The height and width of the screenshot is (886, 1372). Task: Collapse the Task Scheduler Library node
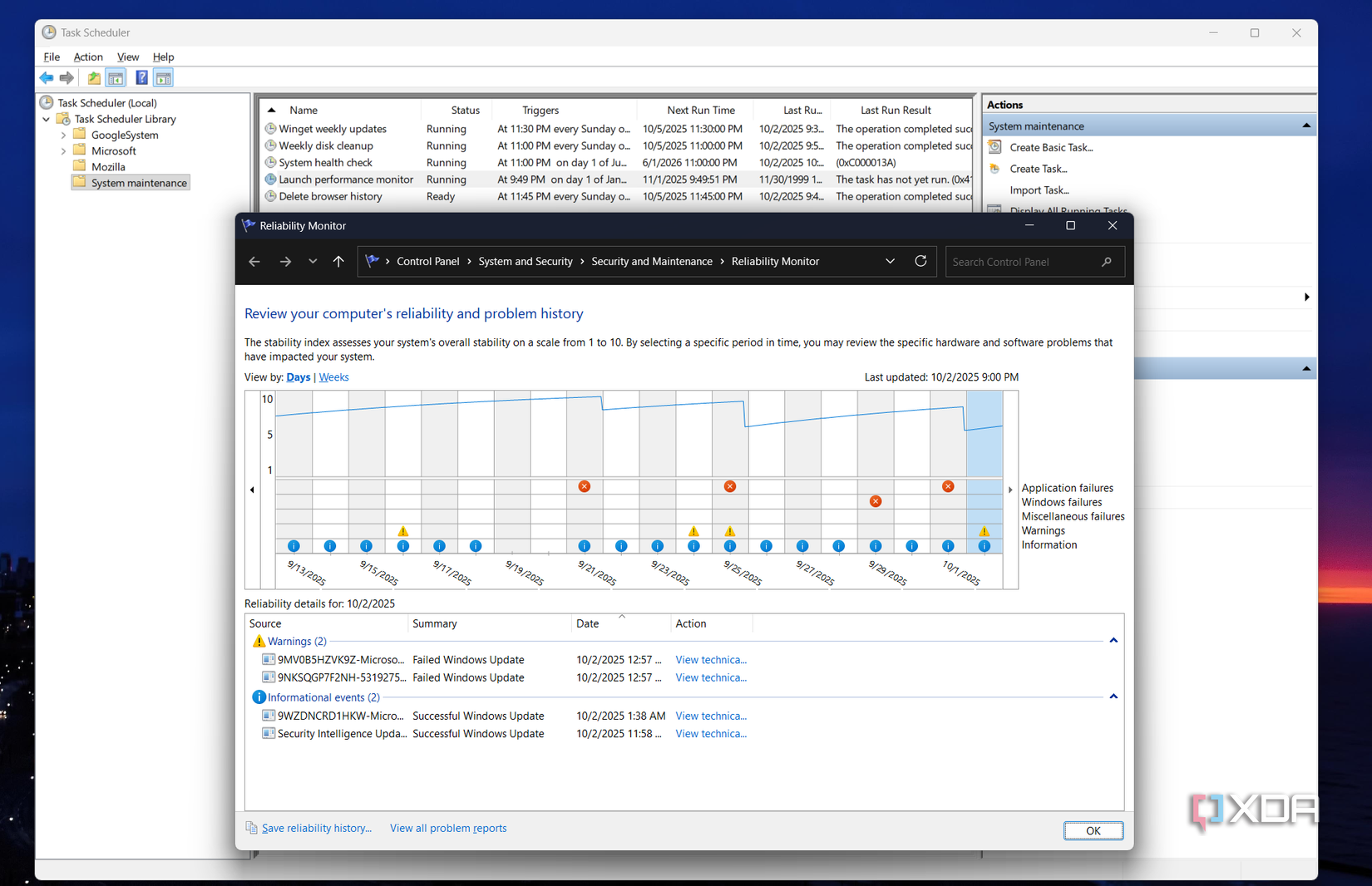point(47,119)
